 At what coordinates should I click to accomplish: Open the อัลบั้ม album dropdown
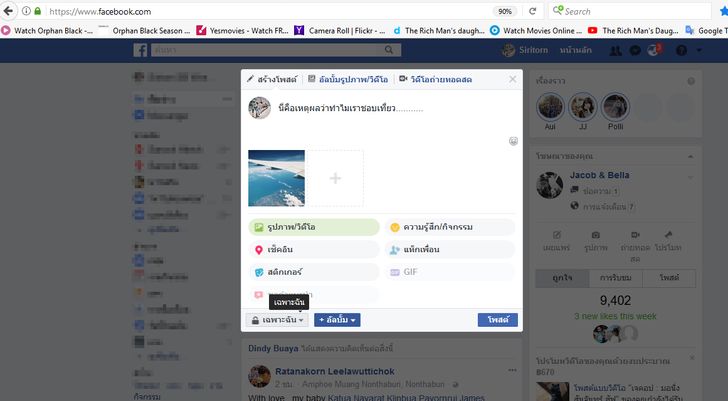[x=337, y=320]
